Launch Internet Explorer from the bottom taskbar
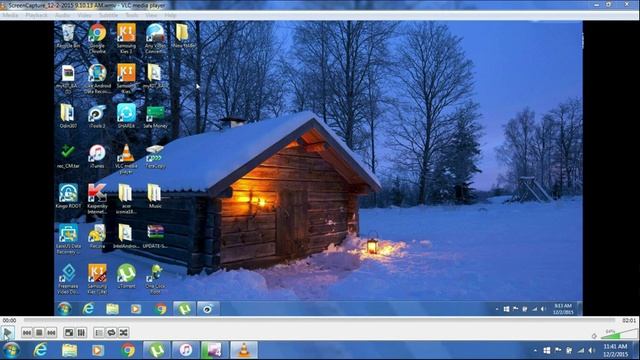Screen dimensions: 640x360 click(x=40, y=350)
